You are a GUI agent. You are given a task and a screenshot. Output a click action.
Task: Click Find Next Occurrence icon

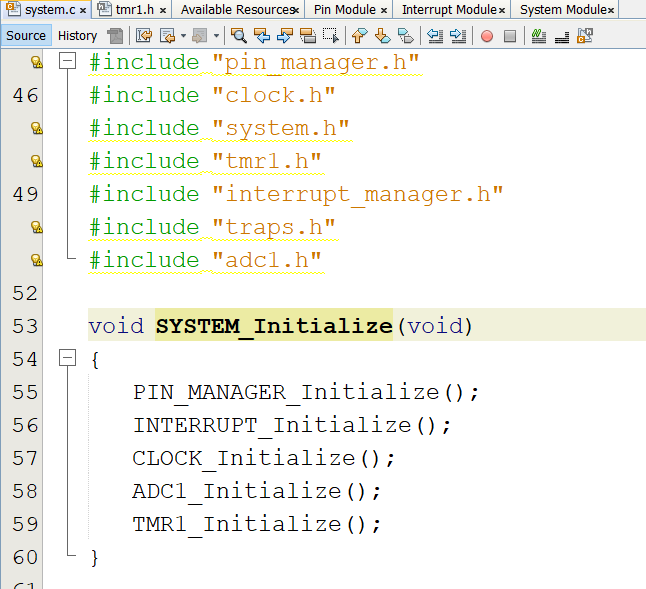[x=285, y=36]
